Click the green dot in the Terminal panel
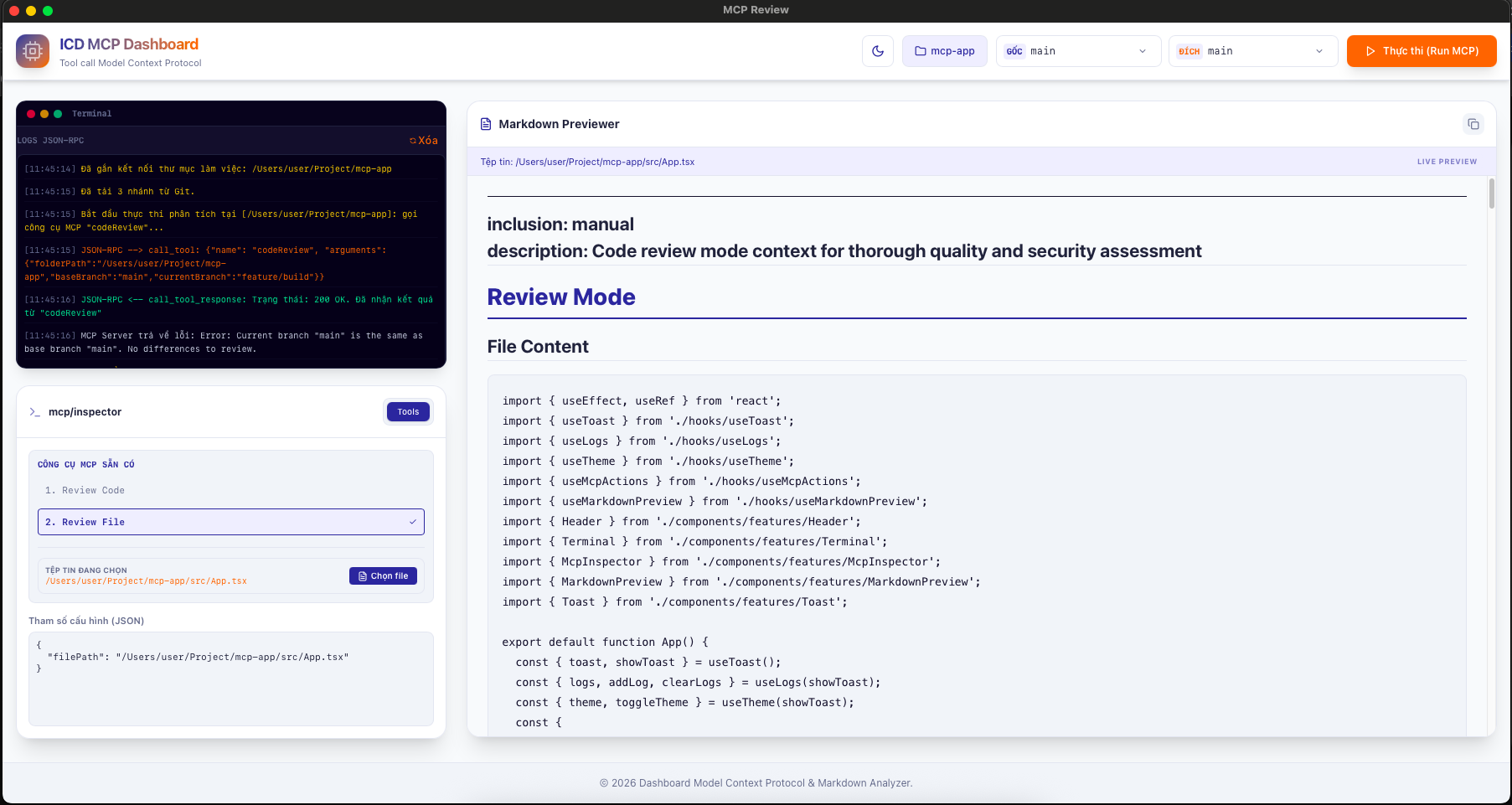This screenshot has width=1512, height=805. pos(58,114)
